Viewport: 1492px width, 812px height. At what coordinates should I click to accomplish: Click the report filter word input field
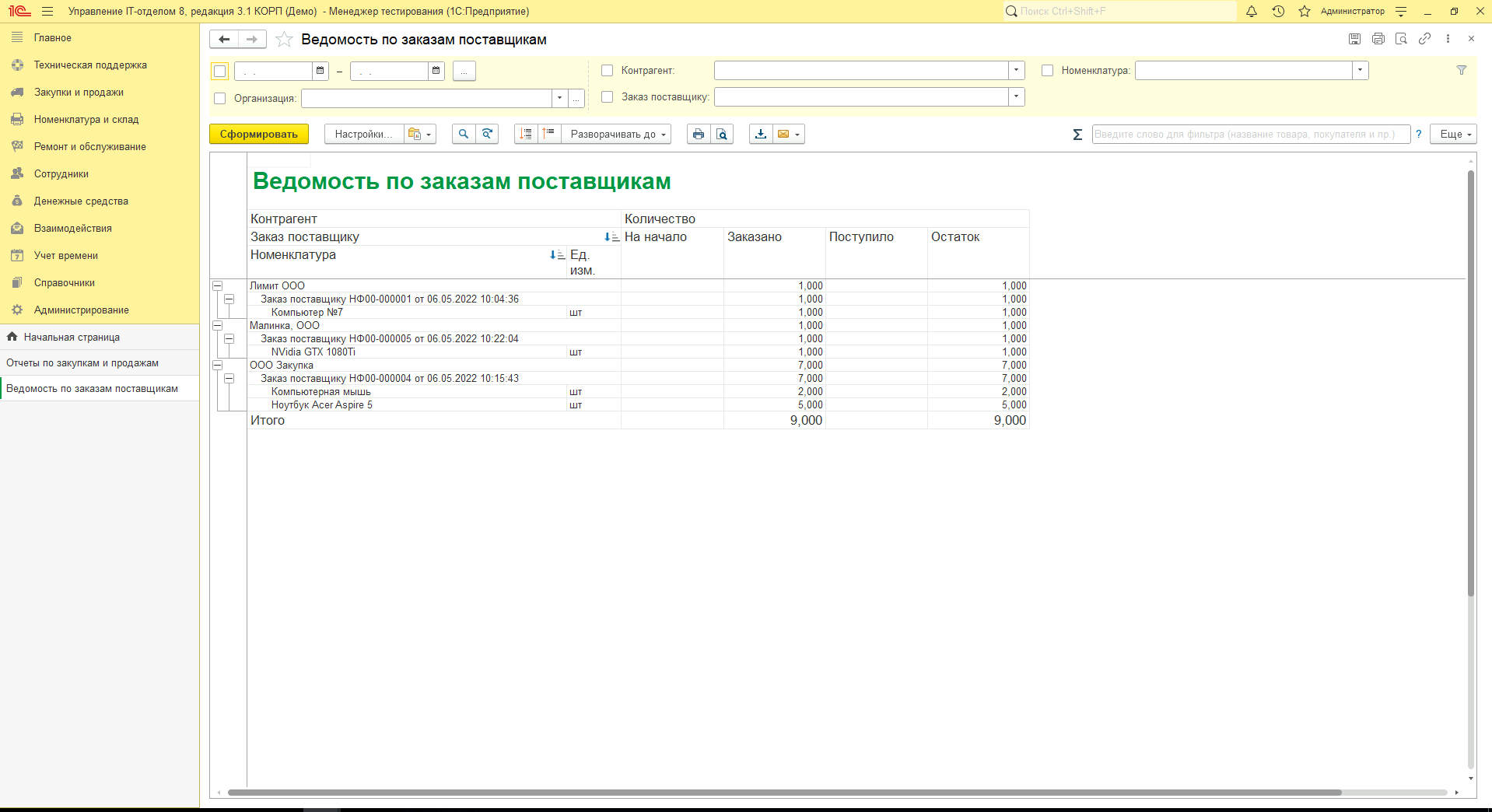click(1250, 135)
